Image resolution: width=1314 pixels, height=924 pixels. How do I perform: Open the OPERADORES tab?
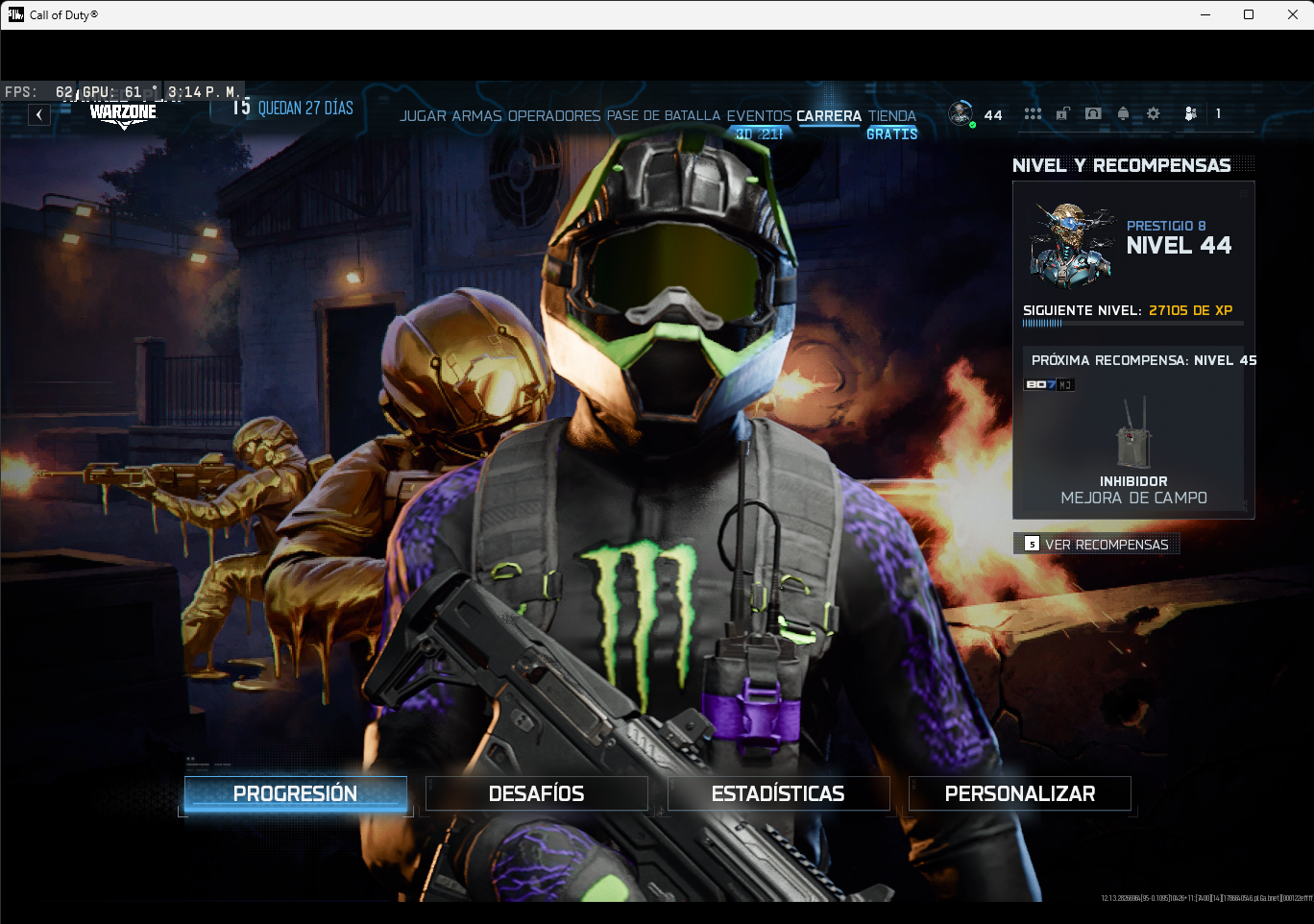click(x=554, y=116)
